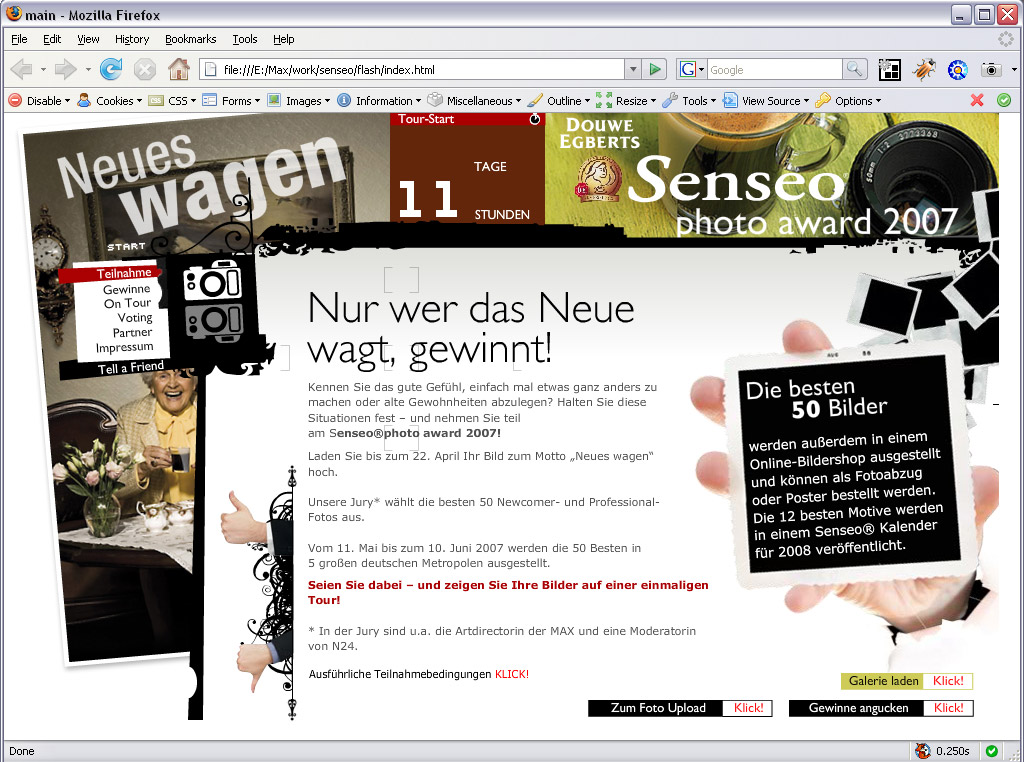This screenshot has width=1026, height=762.
Task: Toggle the green validation checkmark on the toolbar
Action: pyautogui.click(x=1002, y=100)
